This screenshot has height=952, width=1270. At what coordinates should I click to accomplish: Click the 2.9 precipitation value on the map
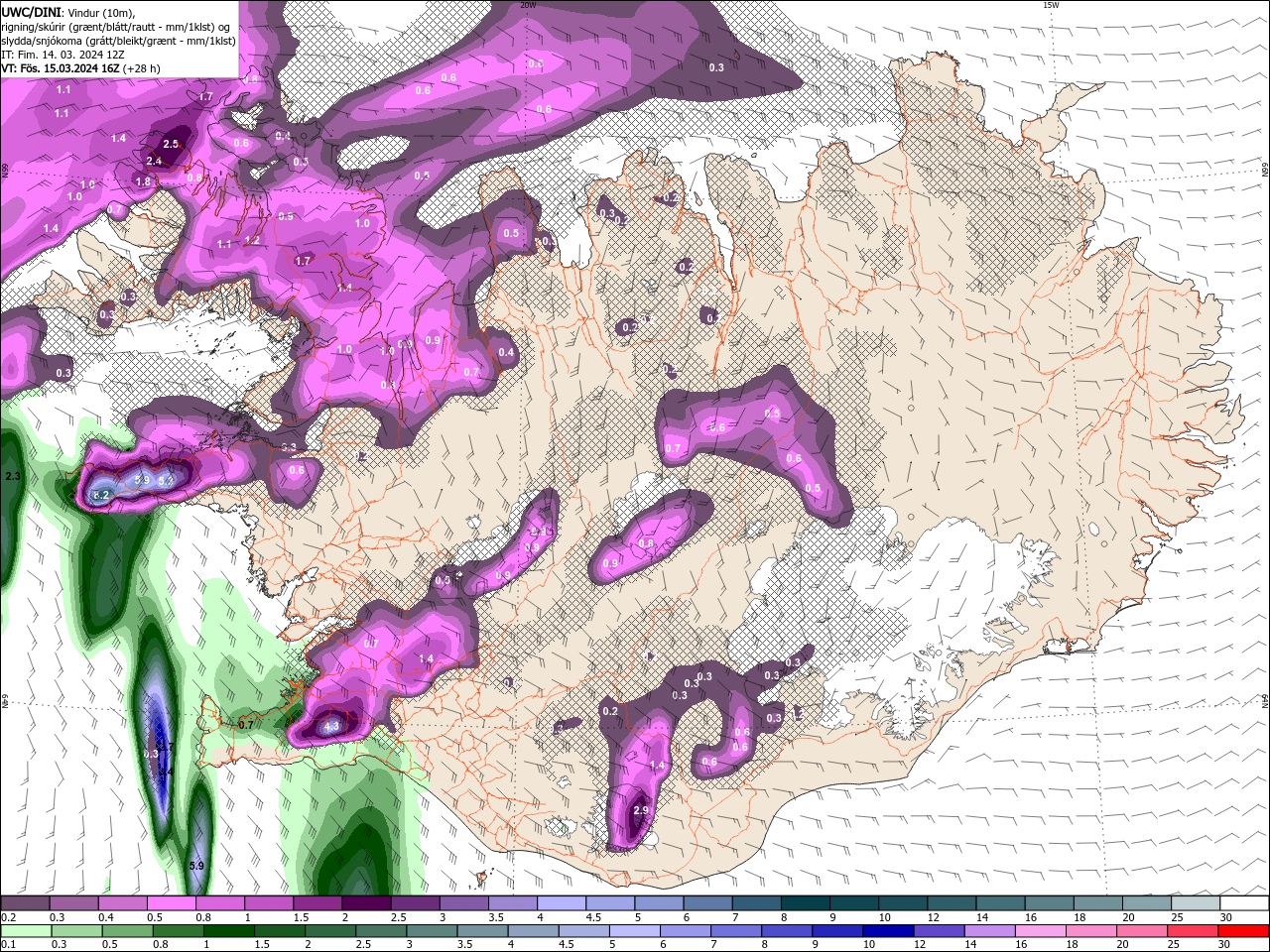(x=640, y=810)
